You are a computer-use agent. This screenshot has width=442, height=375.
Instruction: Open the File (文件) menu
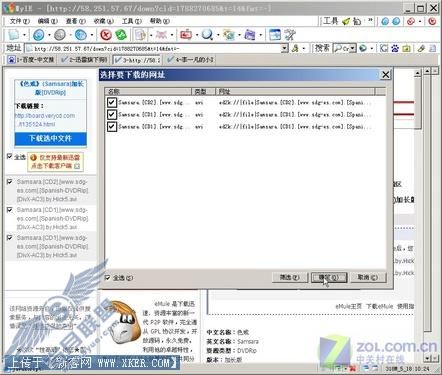coord(20,21)
